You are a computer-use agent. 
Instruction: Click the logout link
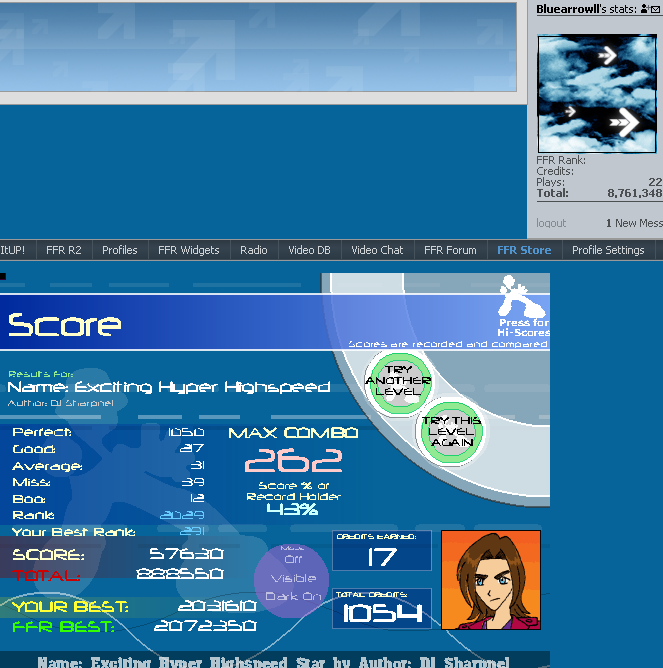pos(551,223)
